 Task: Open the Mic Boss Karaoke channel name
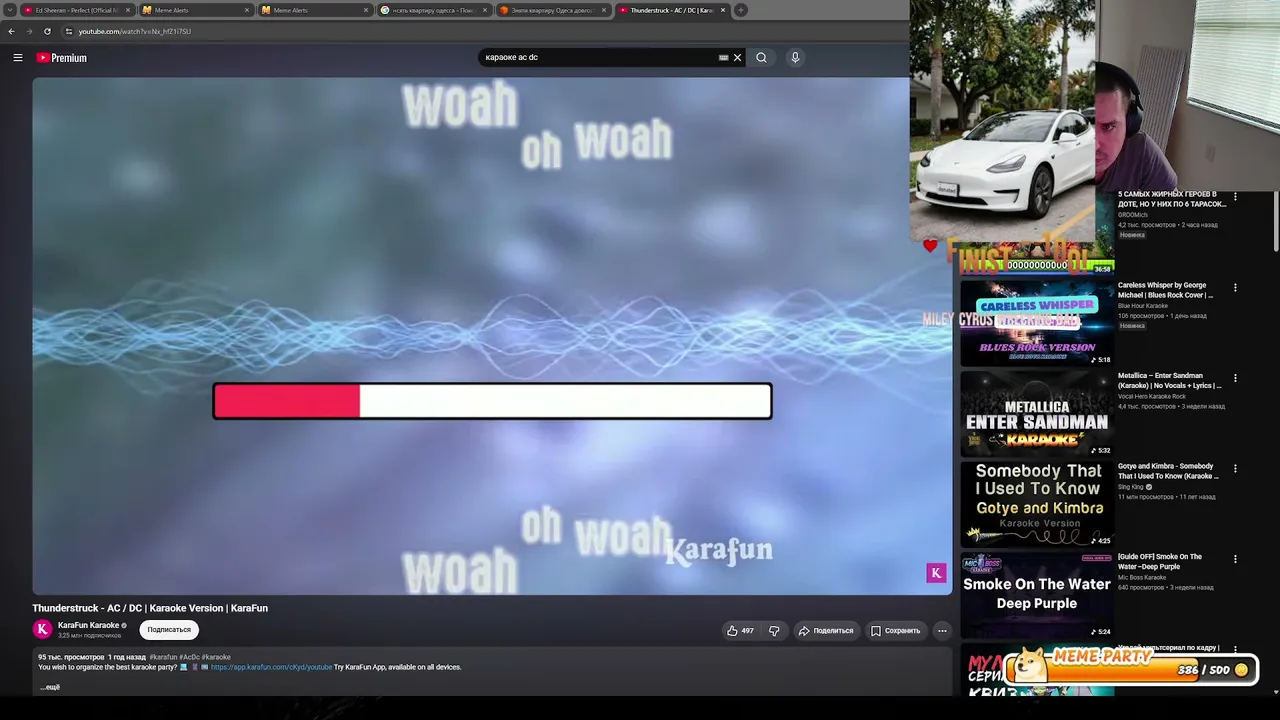1142,577
